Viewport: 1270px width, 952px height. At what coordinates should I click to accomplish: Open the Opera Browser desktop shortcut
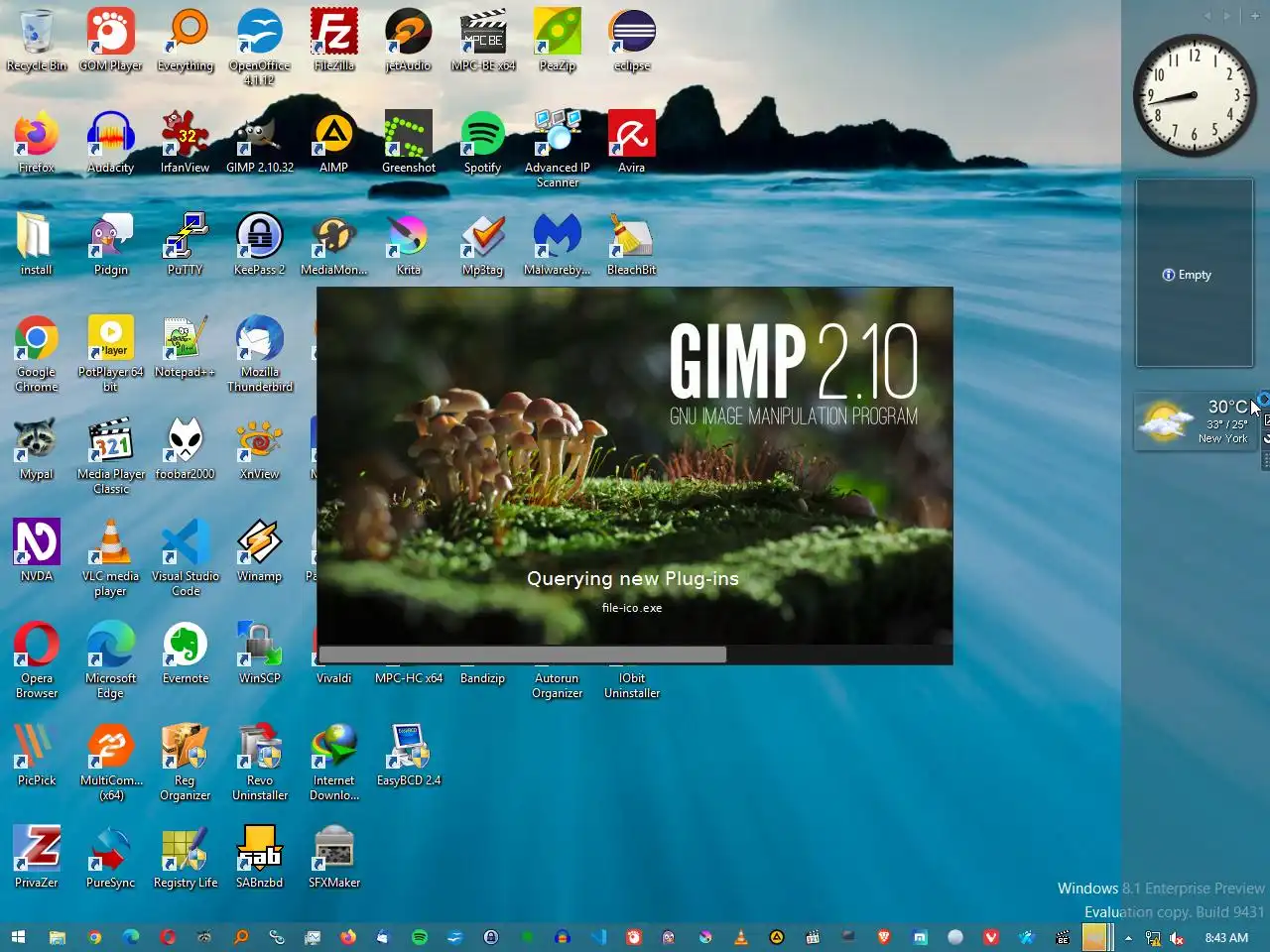[37, 660]
